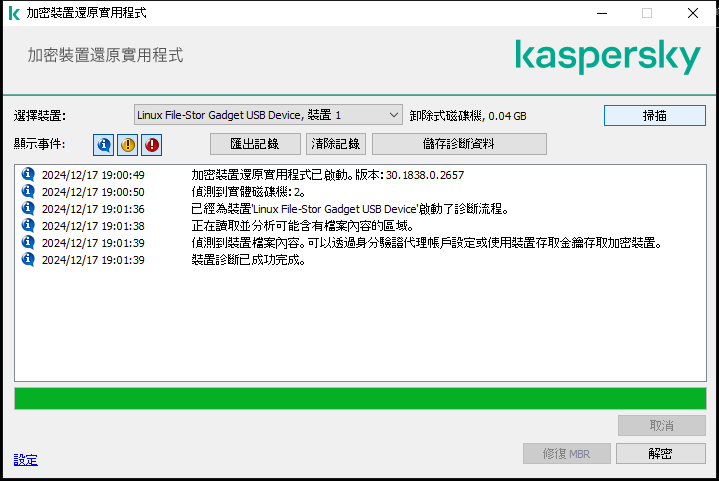The image size is (719, 481).
Task: Click the 清除記錄 clear log button
Action: click(x=336, y=144)
